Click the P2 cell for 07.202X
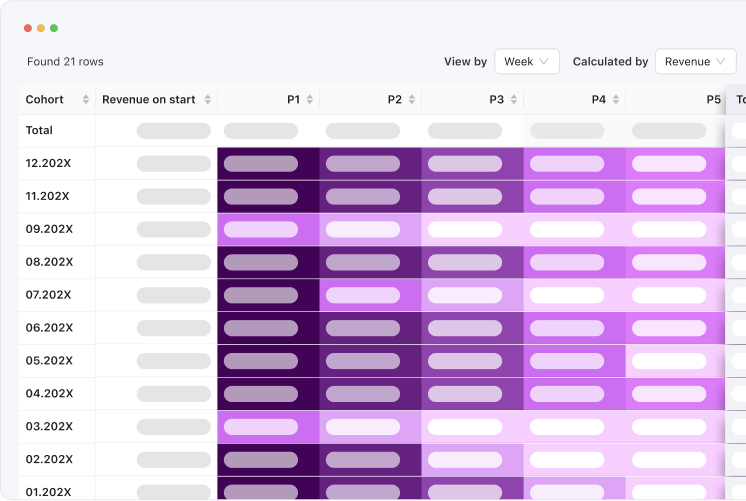The image size is (746, 501). [370, 295]
